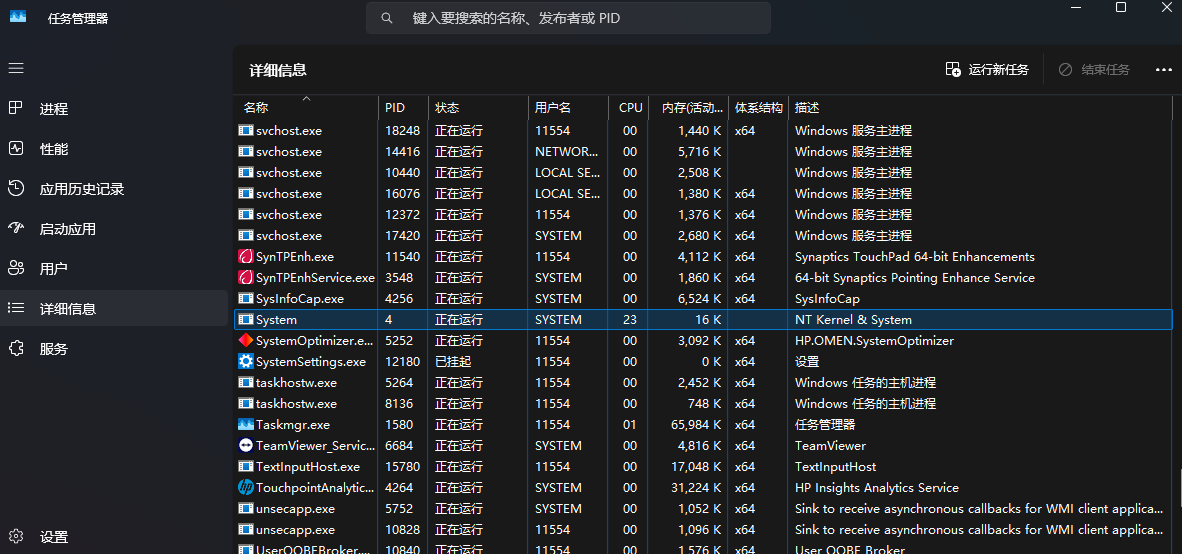Screen dimensions: 1182x554
Task: Click the search input field
Action: pyautogui.click(x=568, y=18)
